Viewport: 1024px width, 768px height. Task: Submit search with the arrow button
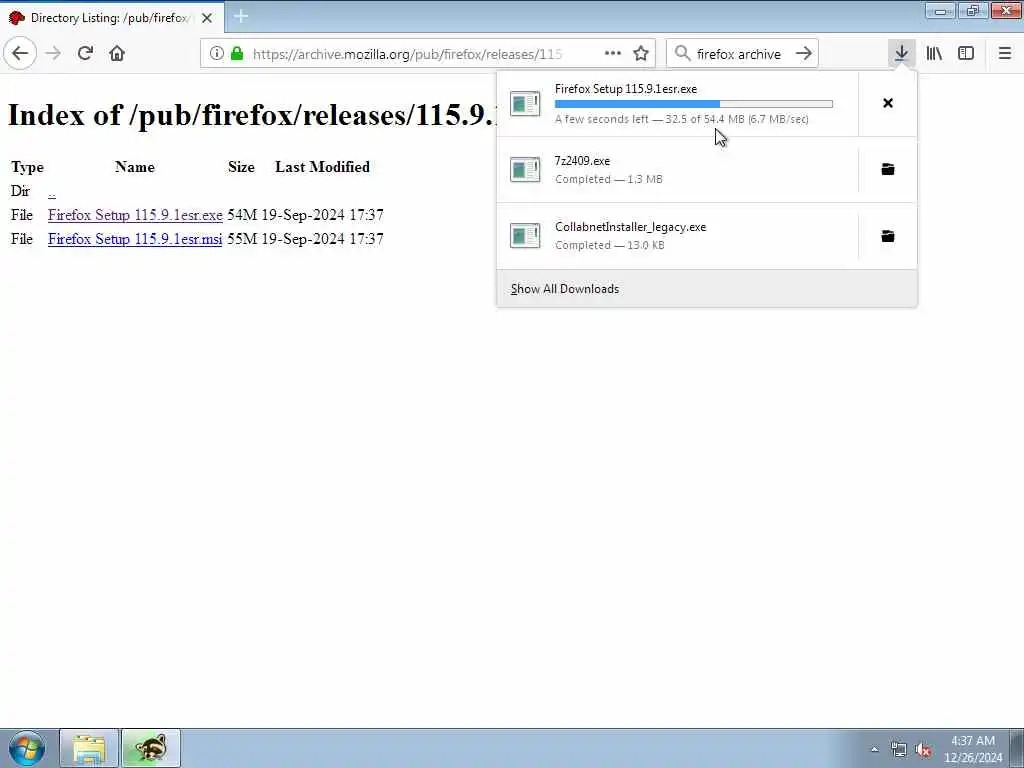point(804,54)
